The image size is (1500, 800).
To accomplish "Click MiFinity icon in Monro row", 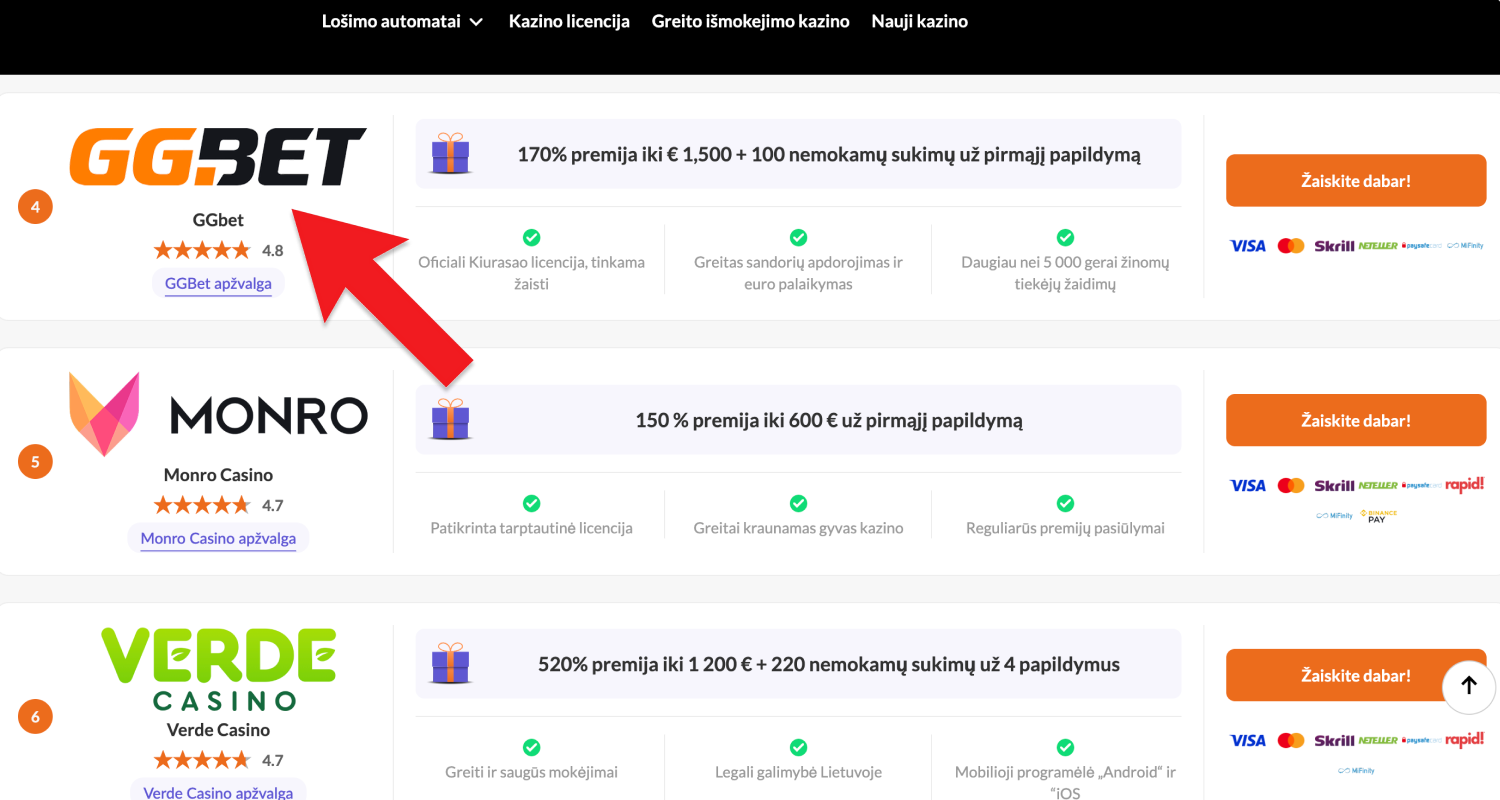I will pyautogui.click(x=1334, y=516).
